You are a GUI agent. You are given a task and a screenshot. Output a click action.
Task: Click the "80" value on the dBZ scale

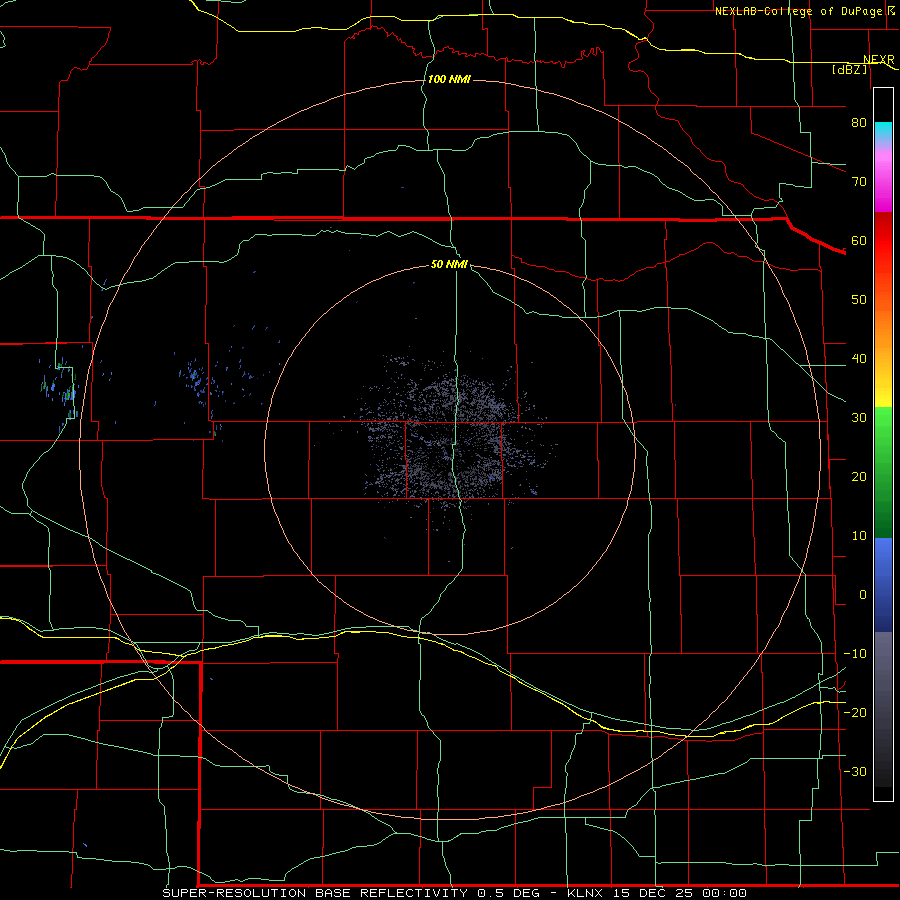(859, 123)
